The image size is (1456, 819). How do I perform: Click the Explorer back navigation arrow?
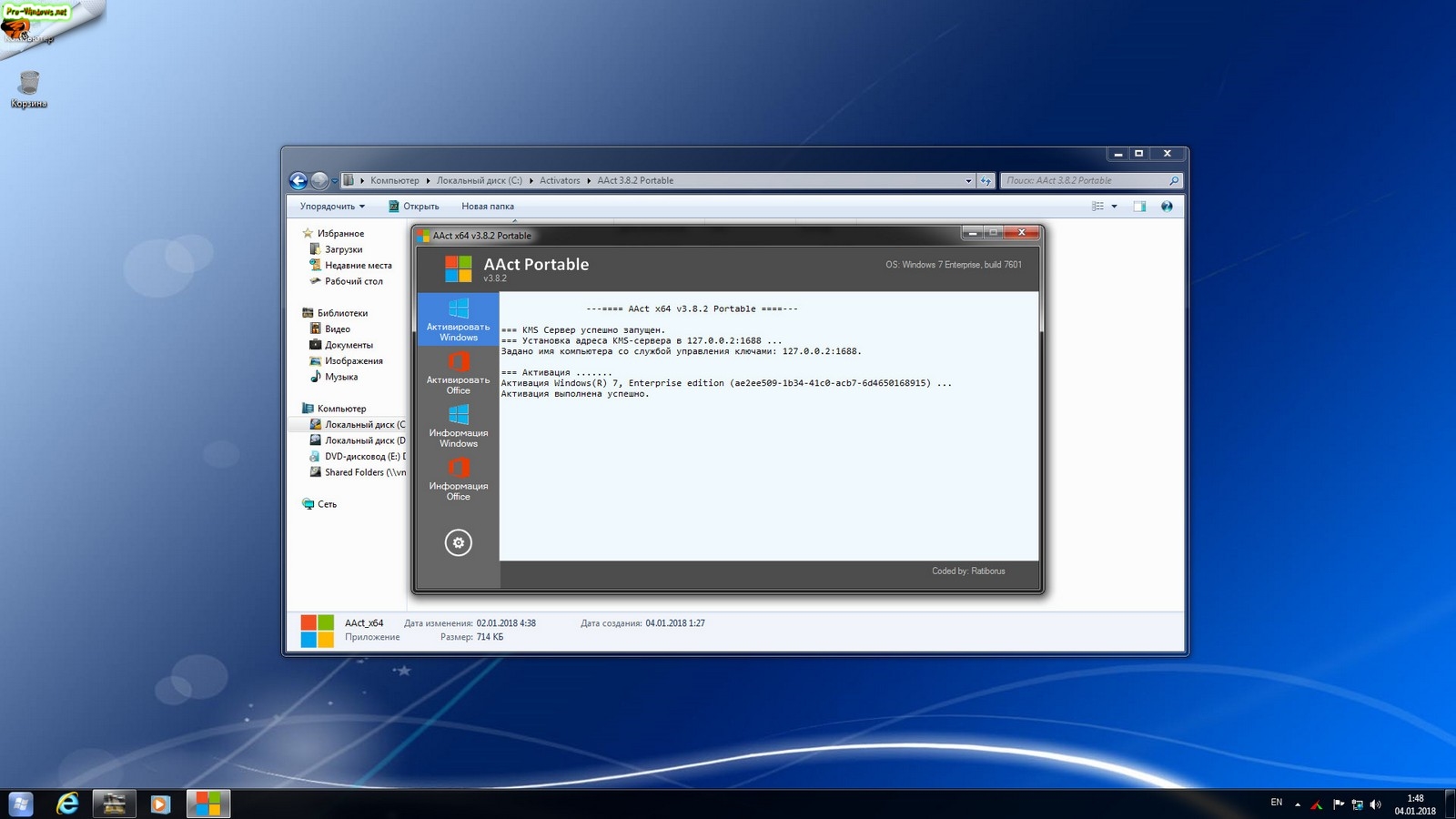click(x=298, y=180)
